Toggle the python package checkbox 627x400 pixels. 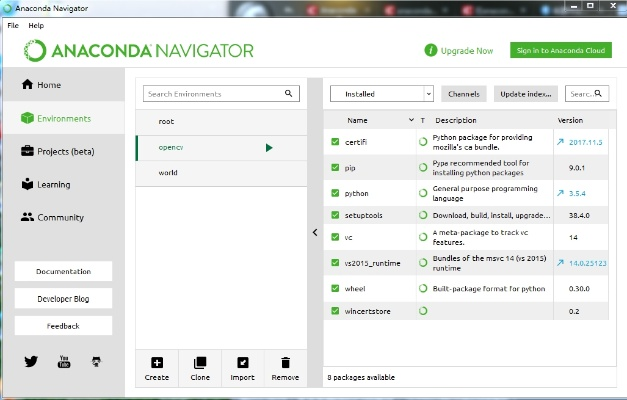pos(336,192)
